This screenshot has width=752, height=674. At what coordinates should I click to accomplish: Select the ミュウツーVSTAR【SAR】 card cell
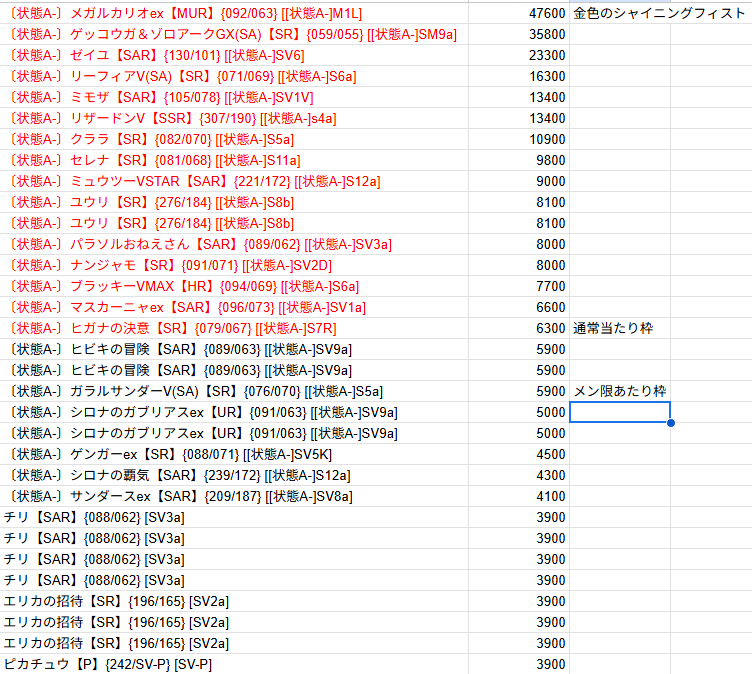tap(194, 181)
